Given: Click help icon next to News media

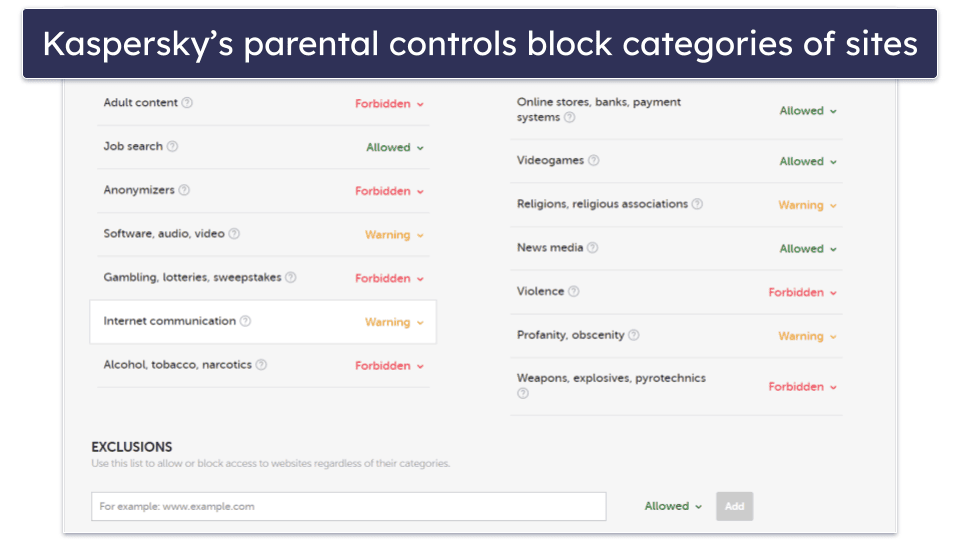Looking at the screenshot, I should click(x=592, y=248).
